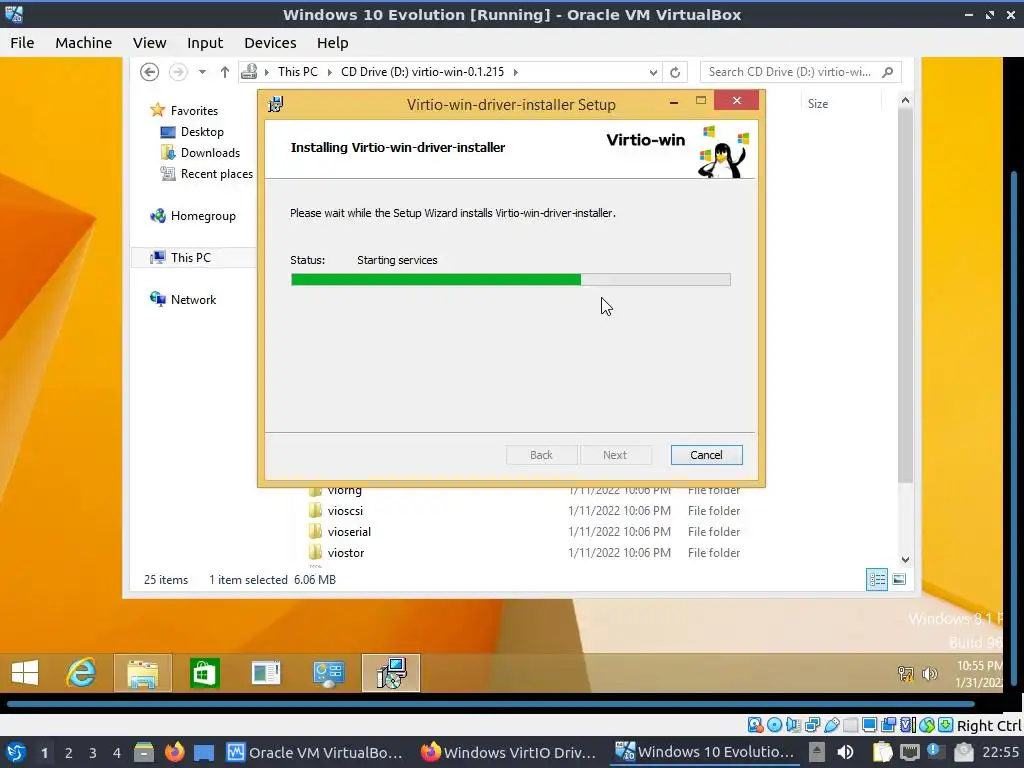Open Windows Store from guest taskbar
Viewport: 1024px width, 768px height.
point(204,673)
